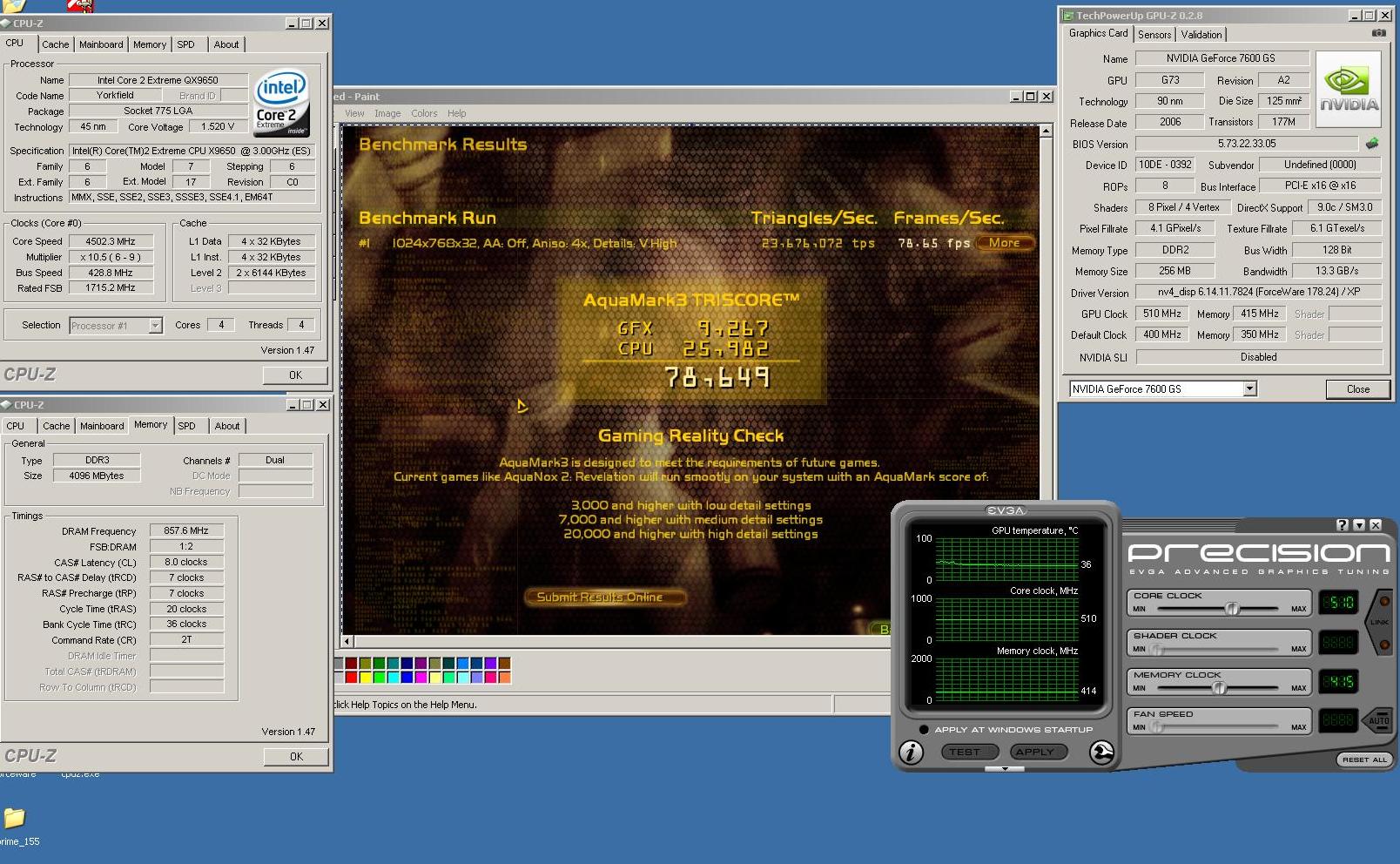
Task: Click the EVGA Precision help question mark
Action: tap(1343, 524)
